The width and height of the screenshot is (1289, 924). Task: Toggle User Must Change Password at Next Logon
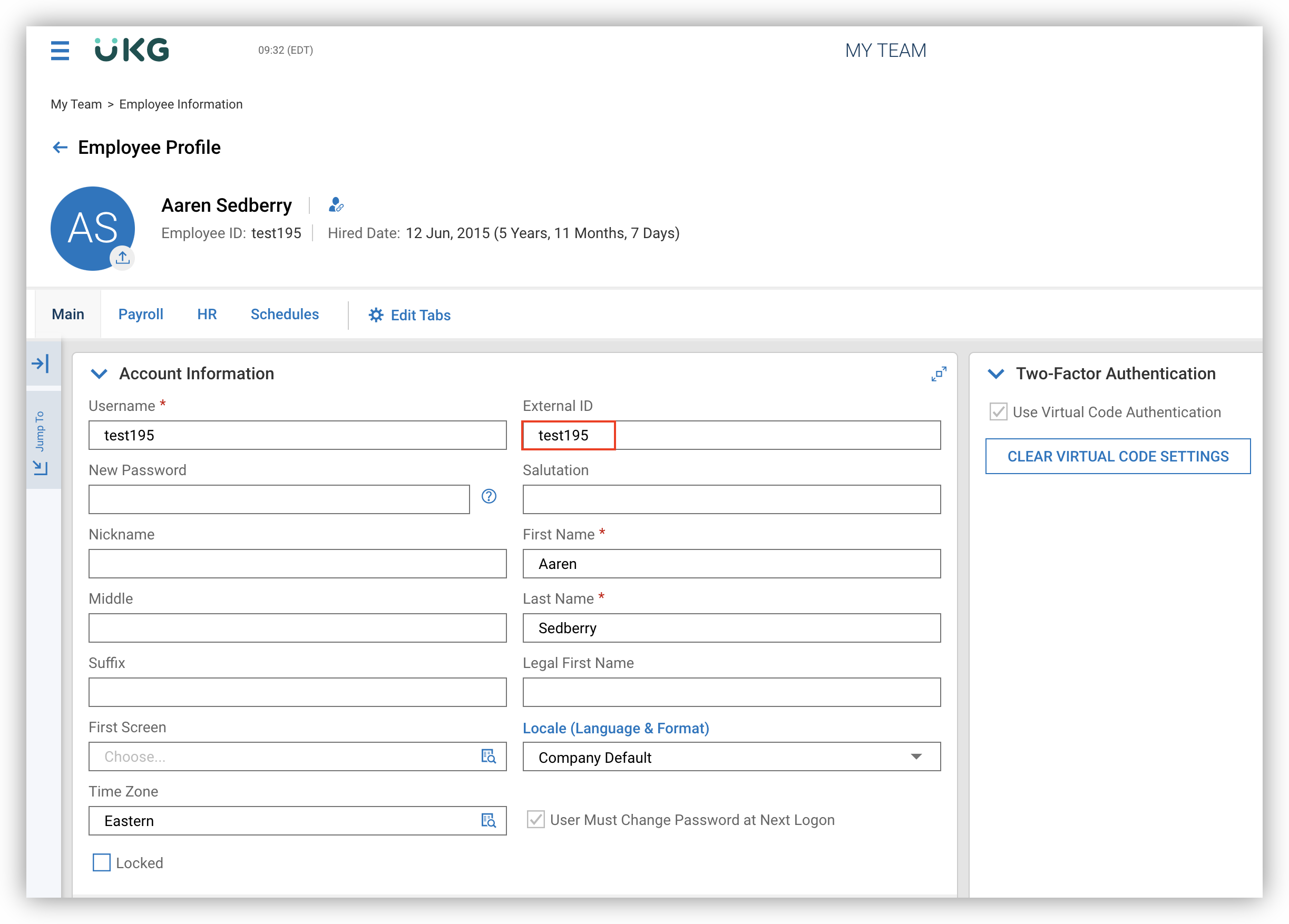535,820
